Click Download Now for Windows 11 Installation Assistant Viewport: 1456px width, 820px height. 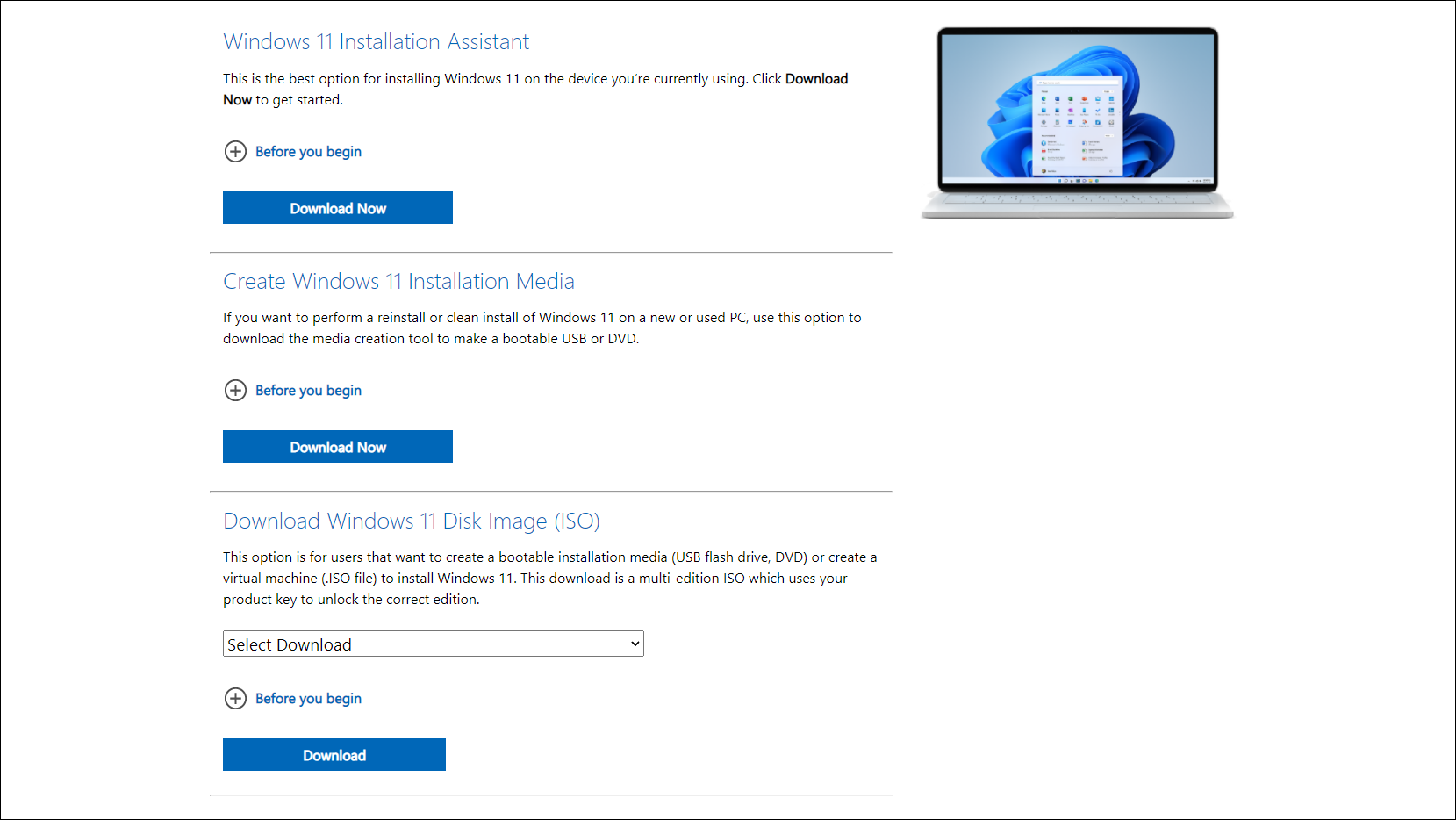coord(337,207)
